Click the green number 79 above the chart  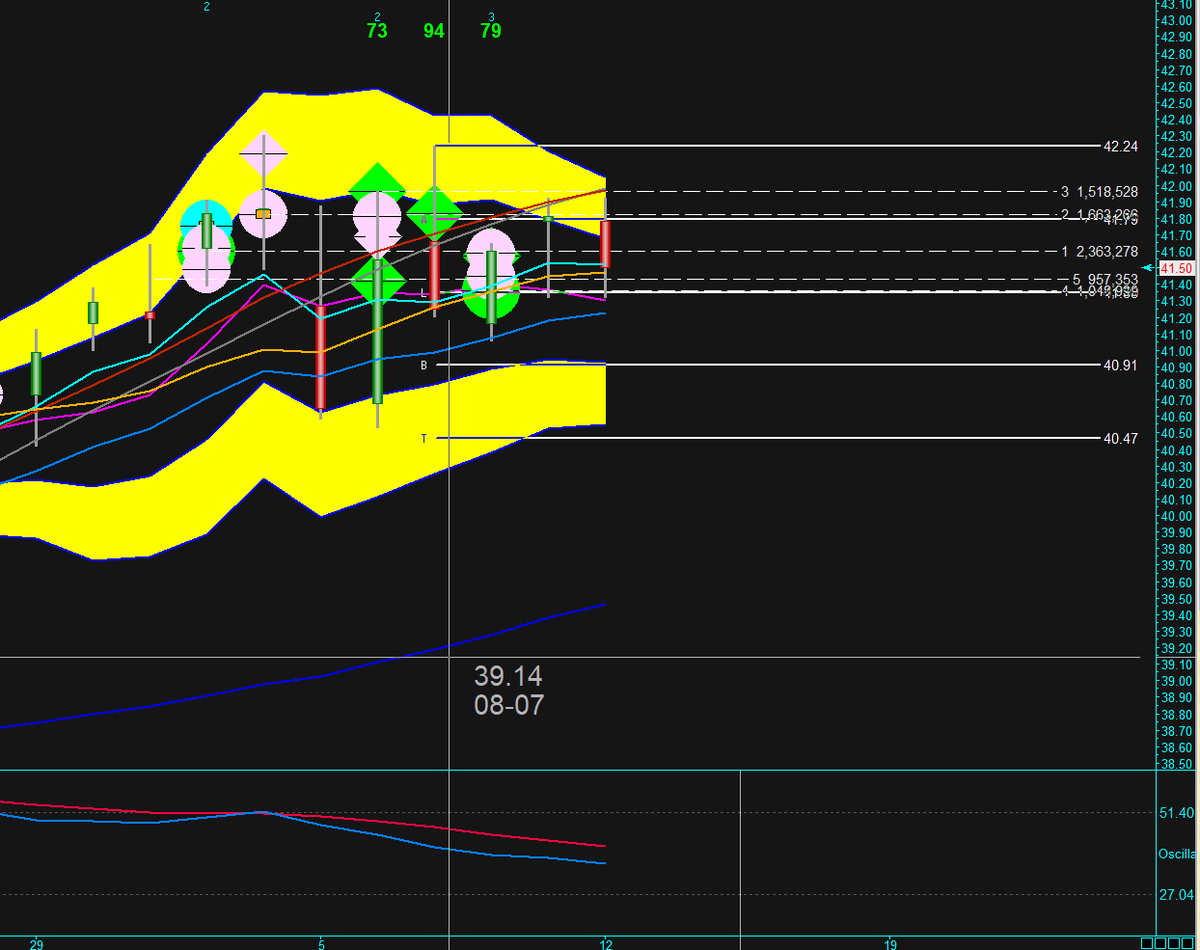click(490, 31)
